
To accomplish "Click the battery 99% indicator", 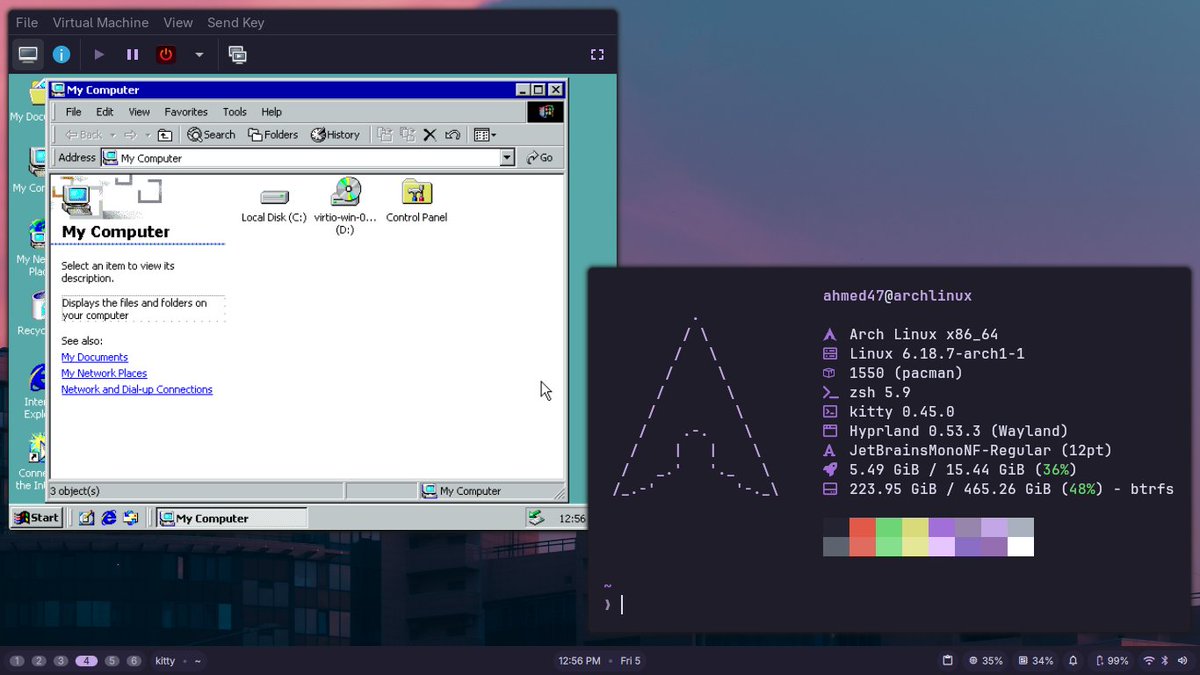I will 1112,661.
